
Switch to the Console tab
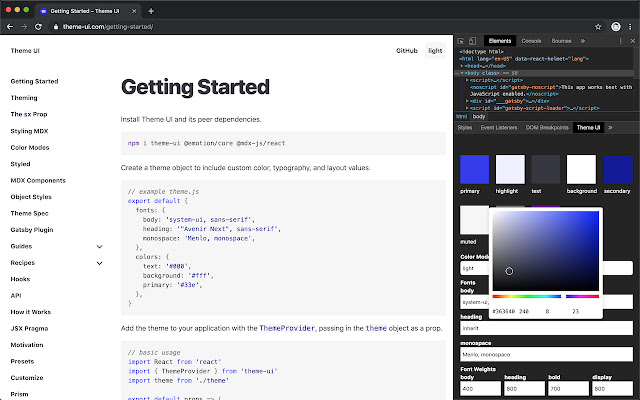point(531,41)
